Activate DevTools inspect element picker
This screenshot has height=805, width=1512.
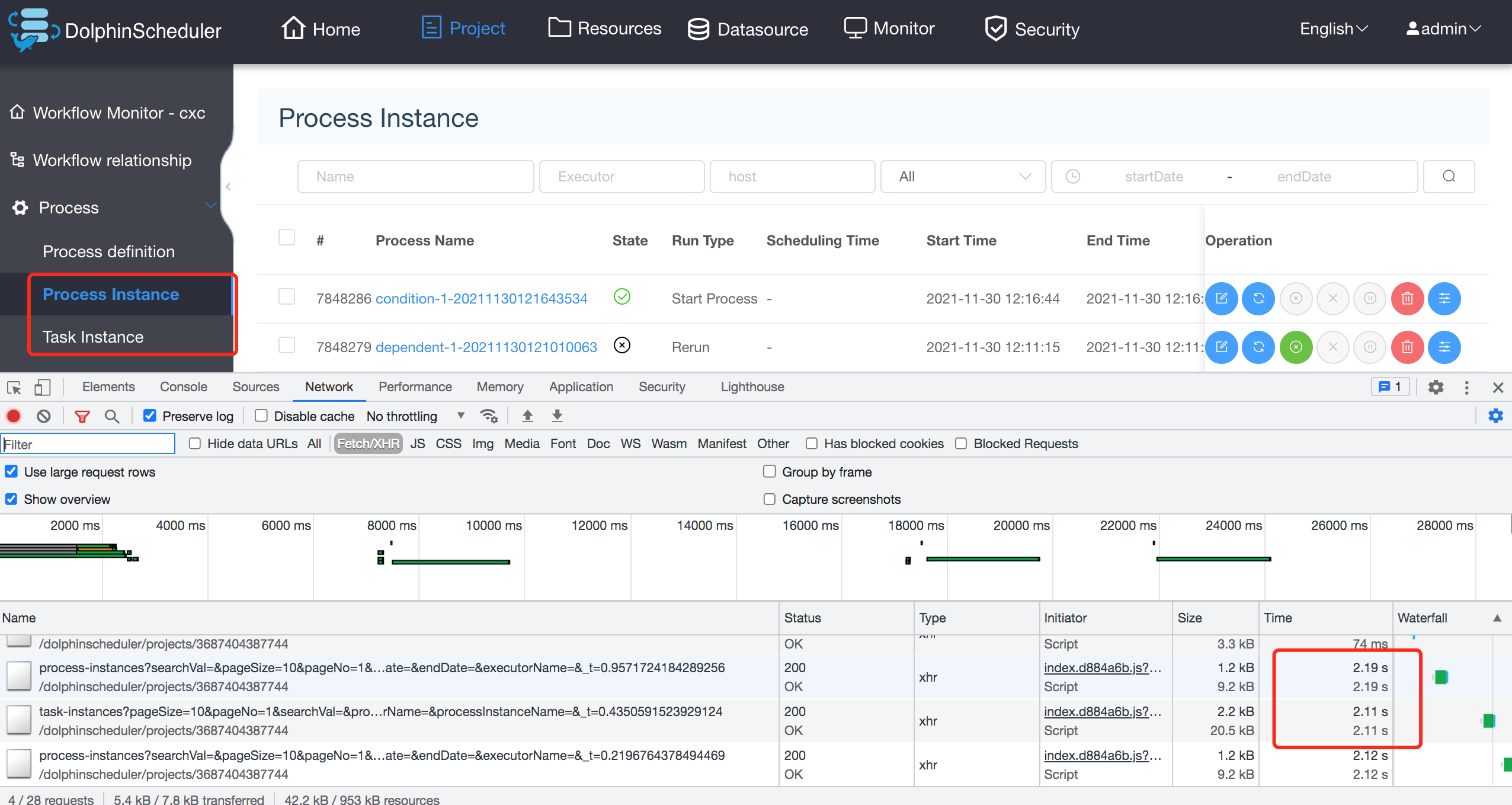click(14, 388)
